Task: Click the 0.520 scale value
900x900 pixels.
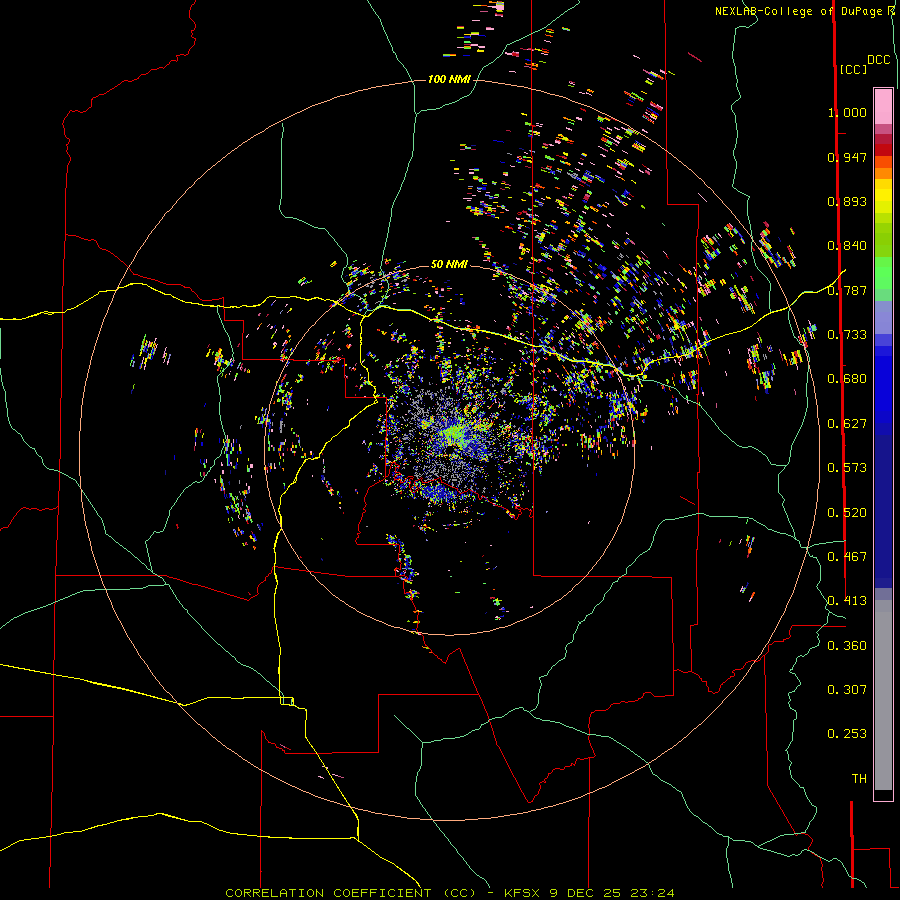Action: click(x=847, y=513)
